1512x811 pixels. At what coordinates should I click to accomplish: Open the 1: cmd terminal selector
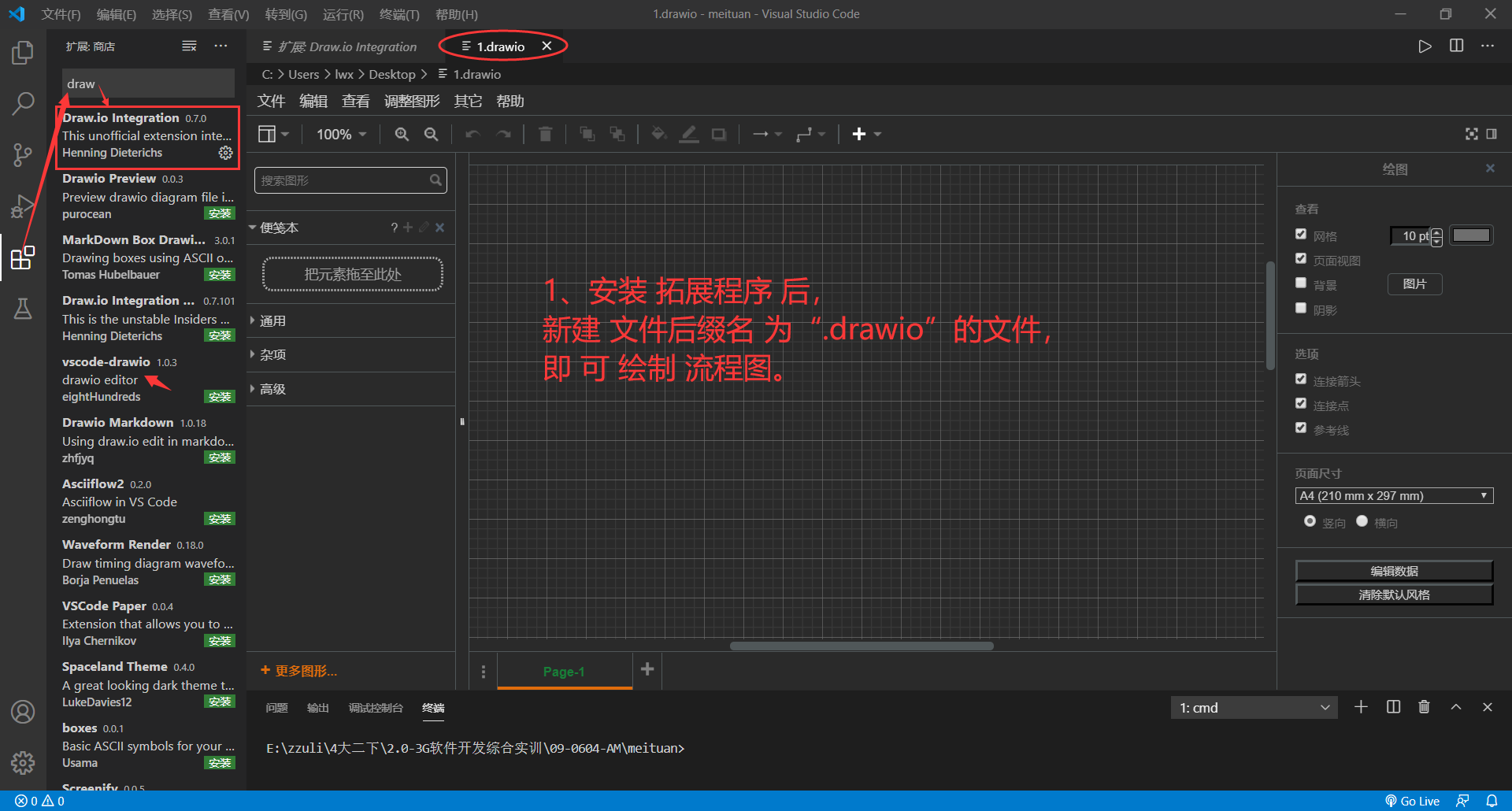click(x=1254, y=708)
